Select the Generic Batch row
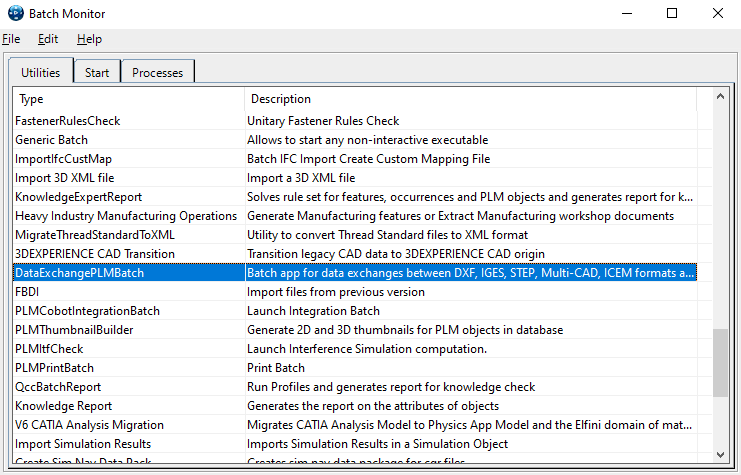This screenshot has height=475, width=741. [x=354, y=140]
